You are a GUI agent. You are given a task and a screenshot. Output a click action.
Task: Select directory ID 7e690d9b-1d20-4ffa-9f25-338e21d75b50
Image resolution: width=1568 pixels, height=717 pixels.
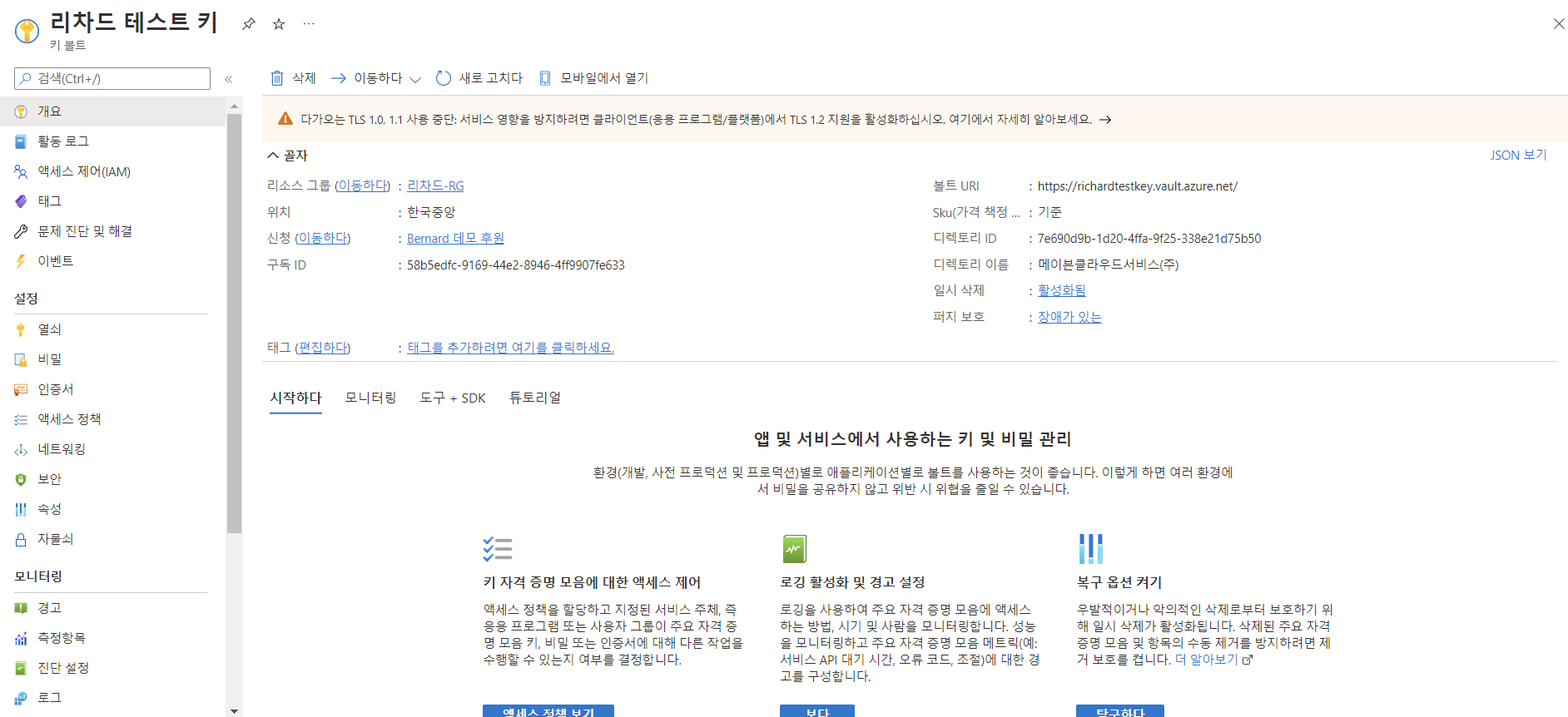(1149, 239)
